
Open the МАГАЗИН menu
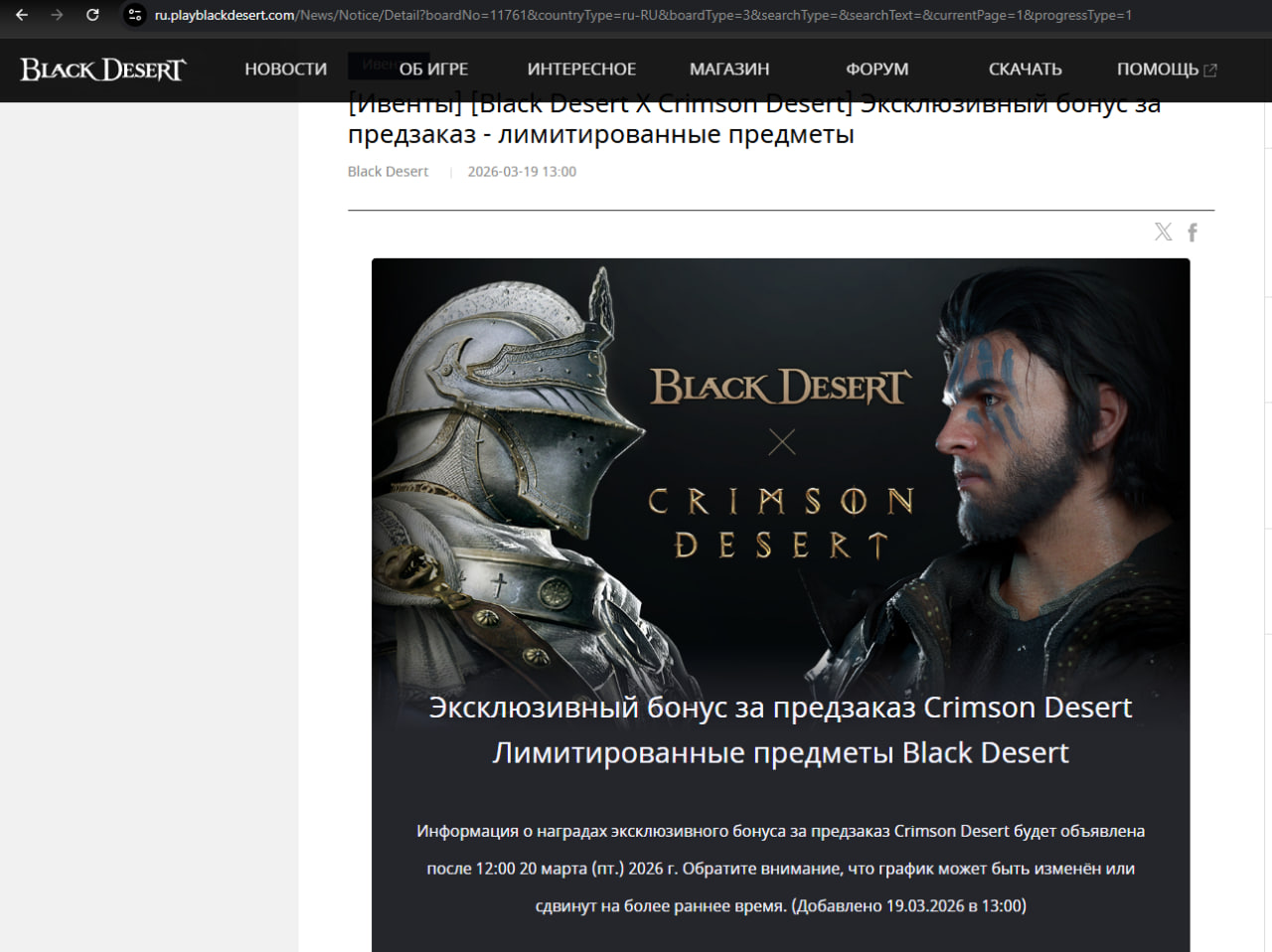point(729,70)
